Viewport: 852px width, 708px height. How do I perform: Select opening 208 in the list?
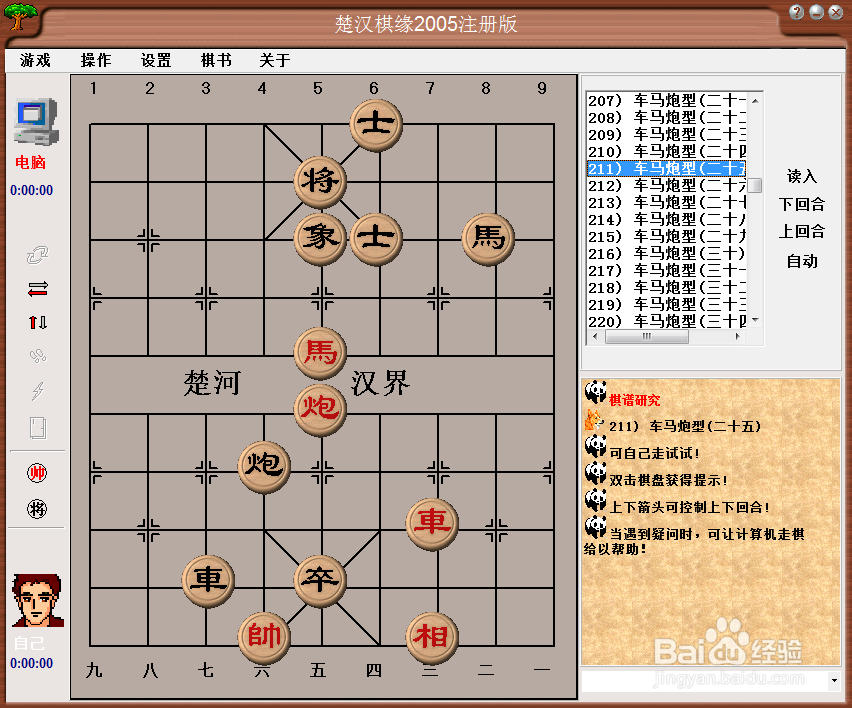pyautogui.click(x=672, y=119)
